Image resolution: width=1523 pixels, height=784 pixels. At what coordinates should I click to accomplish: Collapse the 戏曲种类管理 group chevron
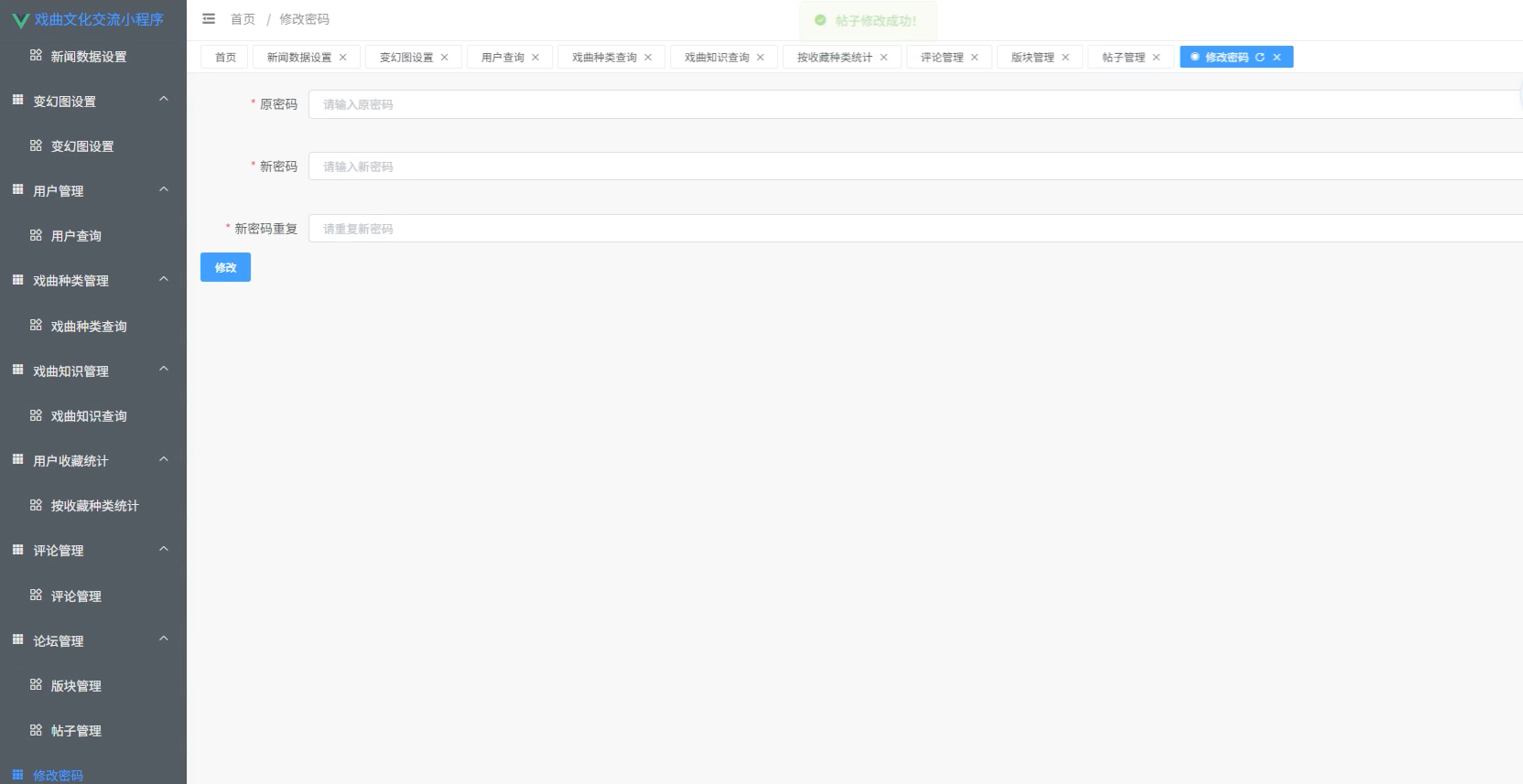pos(164,279)
